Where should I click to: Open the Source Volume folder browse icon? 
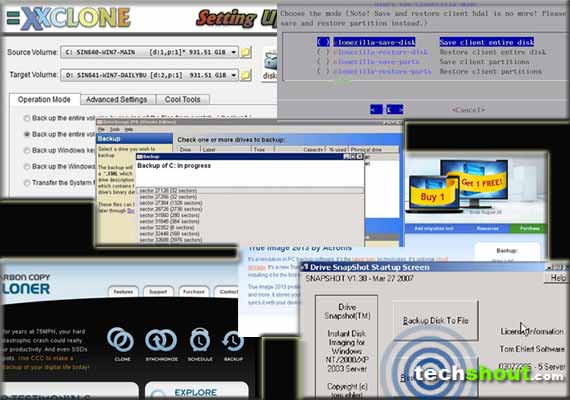[246, 52]
